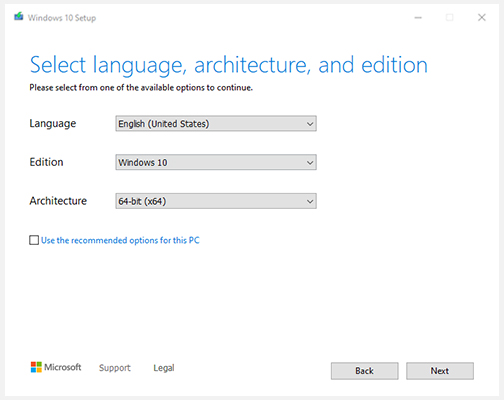Click the Windows 10 edition field
Viewport: 504px width, 400px height.
(216, 162)
